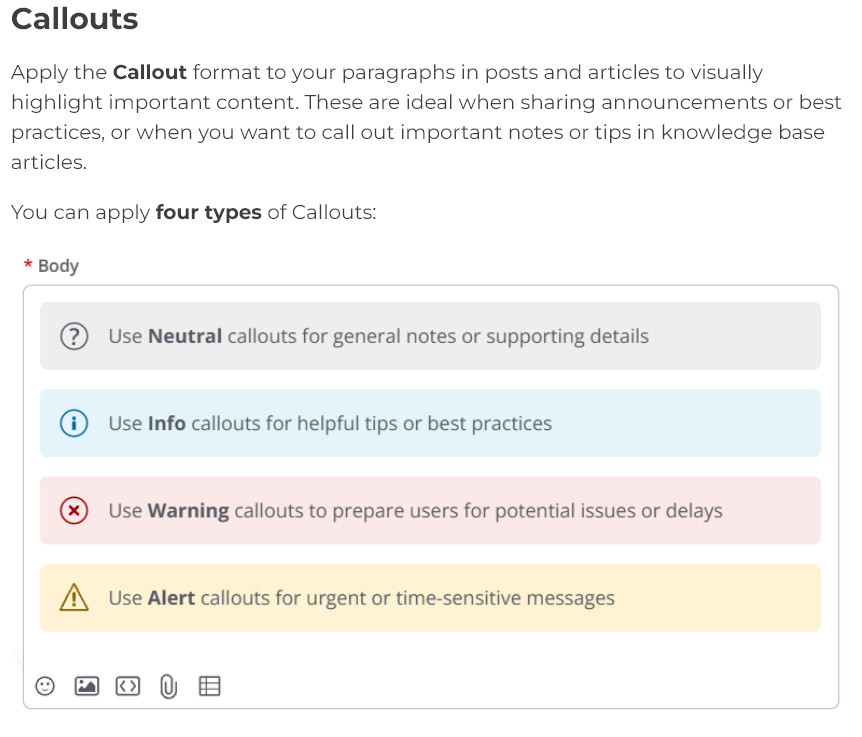Select the blue Info callout block

[x=430, y=423]
